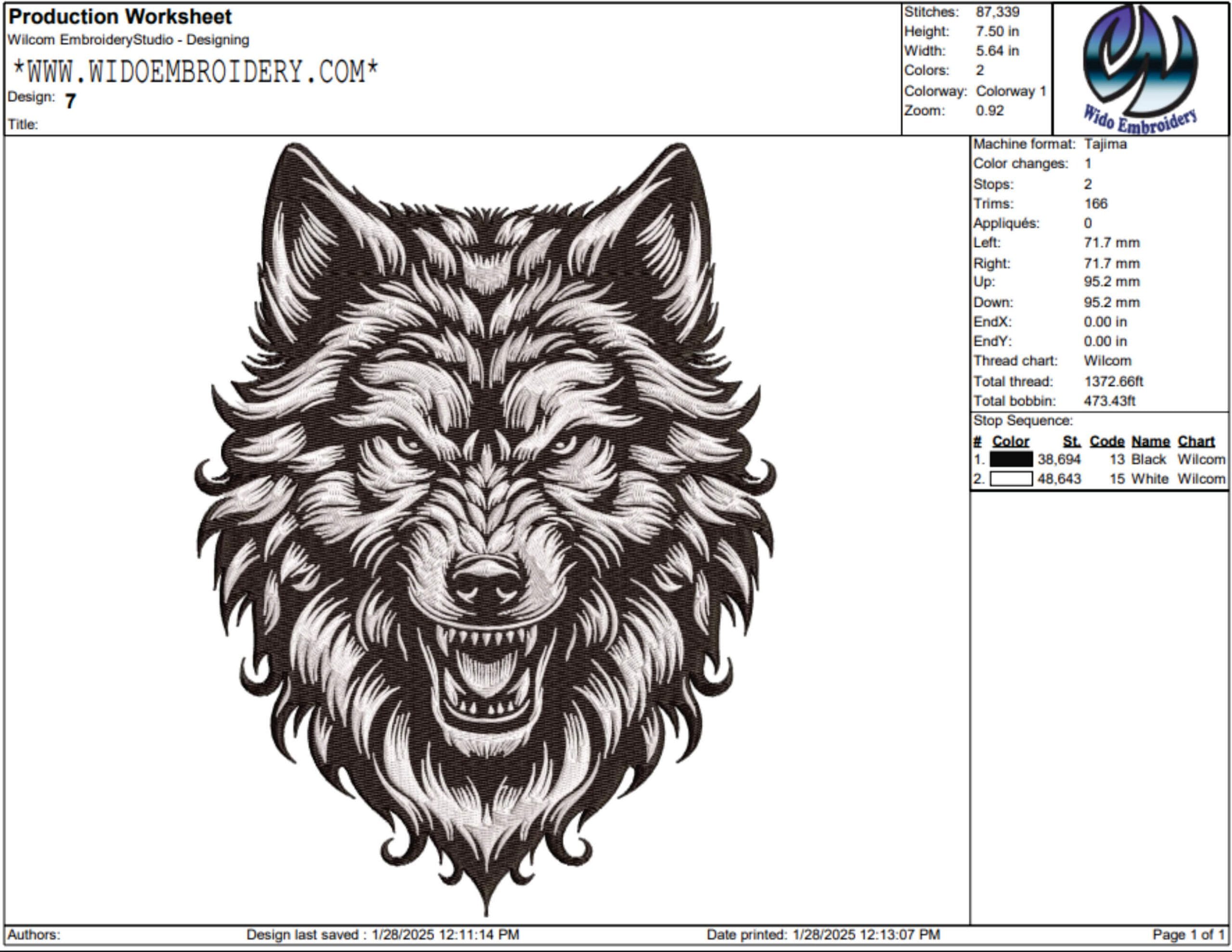Click the stitch count 48,643
1232x952 pixels.
point(1059,479)
